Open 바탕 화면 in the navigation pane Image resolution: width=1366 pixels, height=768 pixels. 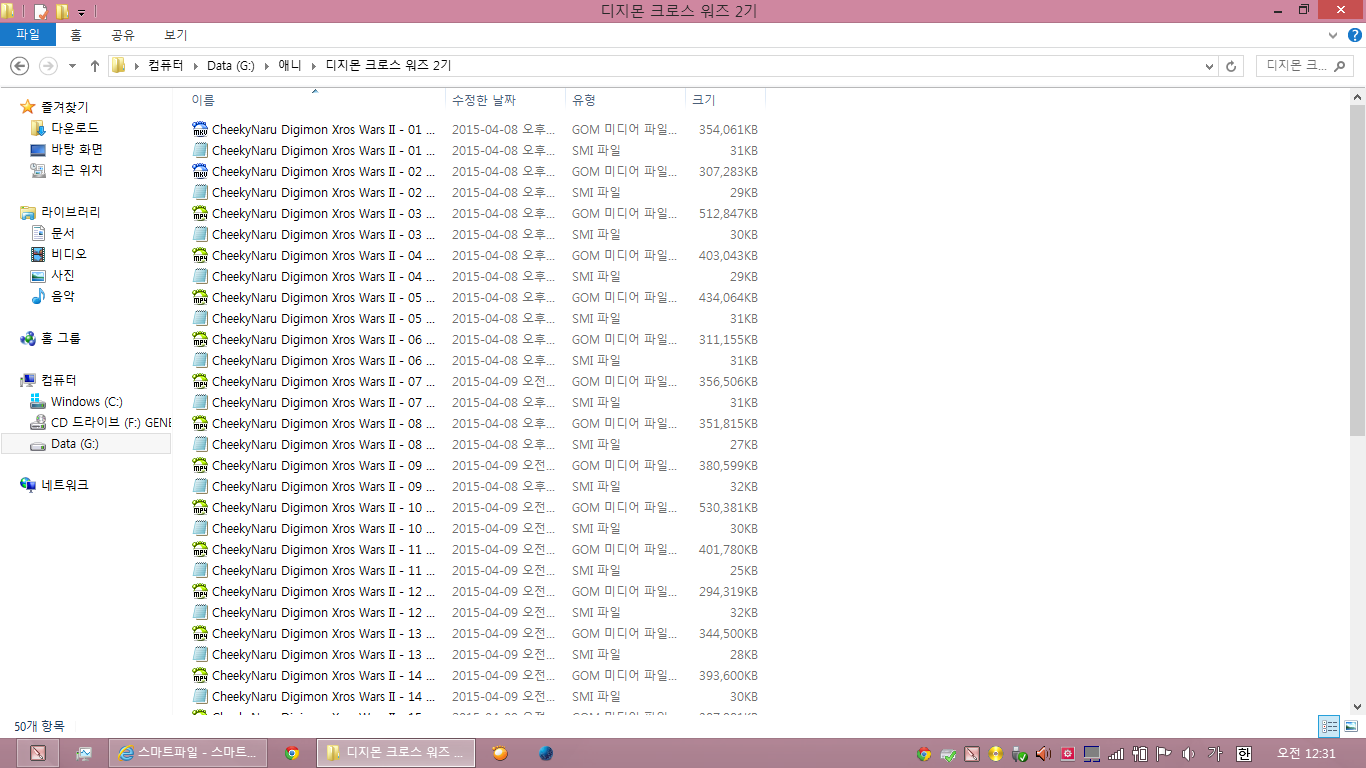click(77, 149)
